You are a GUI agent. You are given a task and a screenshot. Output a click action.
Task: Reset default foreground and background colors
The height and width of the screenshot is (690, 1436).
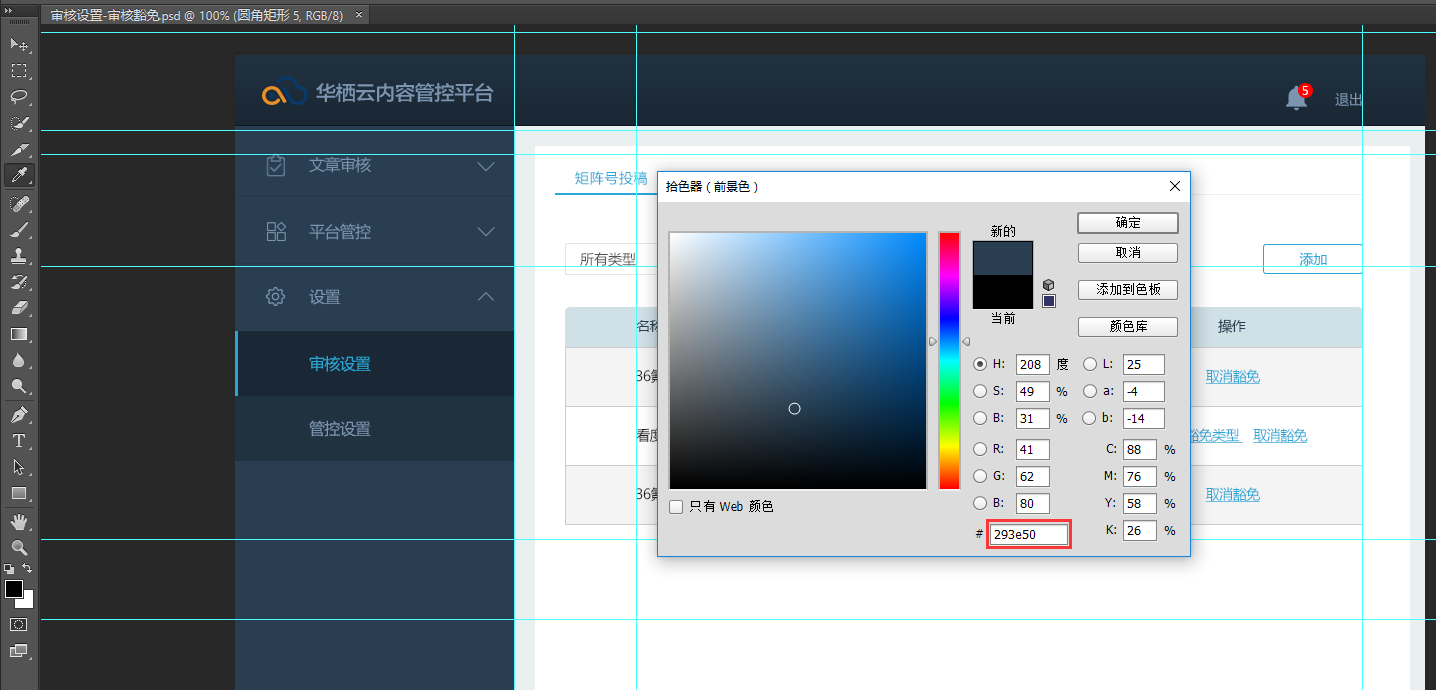tap(9, 568)
